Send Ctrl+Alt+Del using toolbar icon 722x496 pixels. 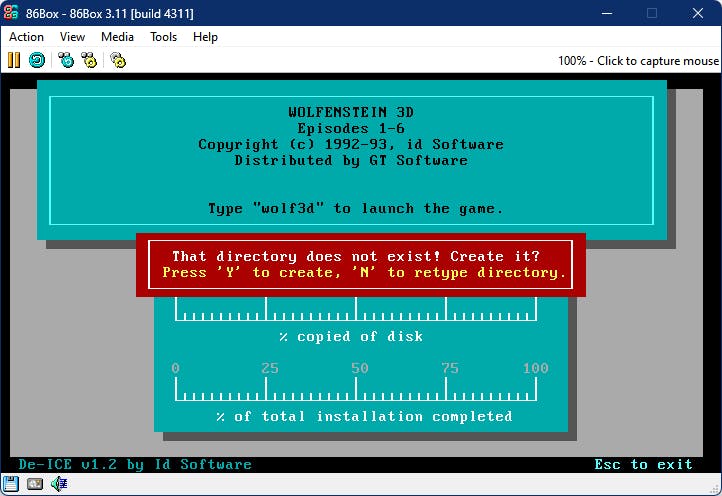click(x=66, y=60)
